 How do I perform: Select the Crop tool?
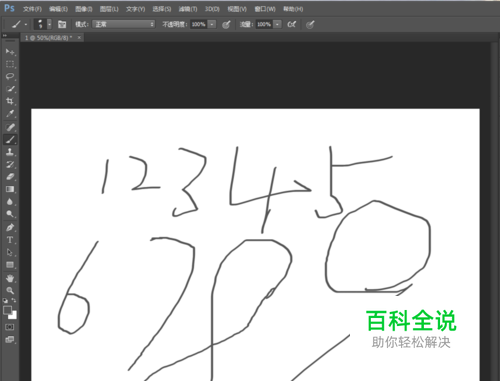click(10, 101)
